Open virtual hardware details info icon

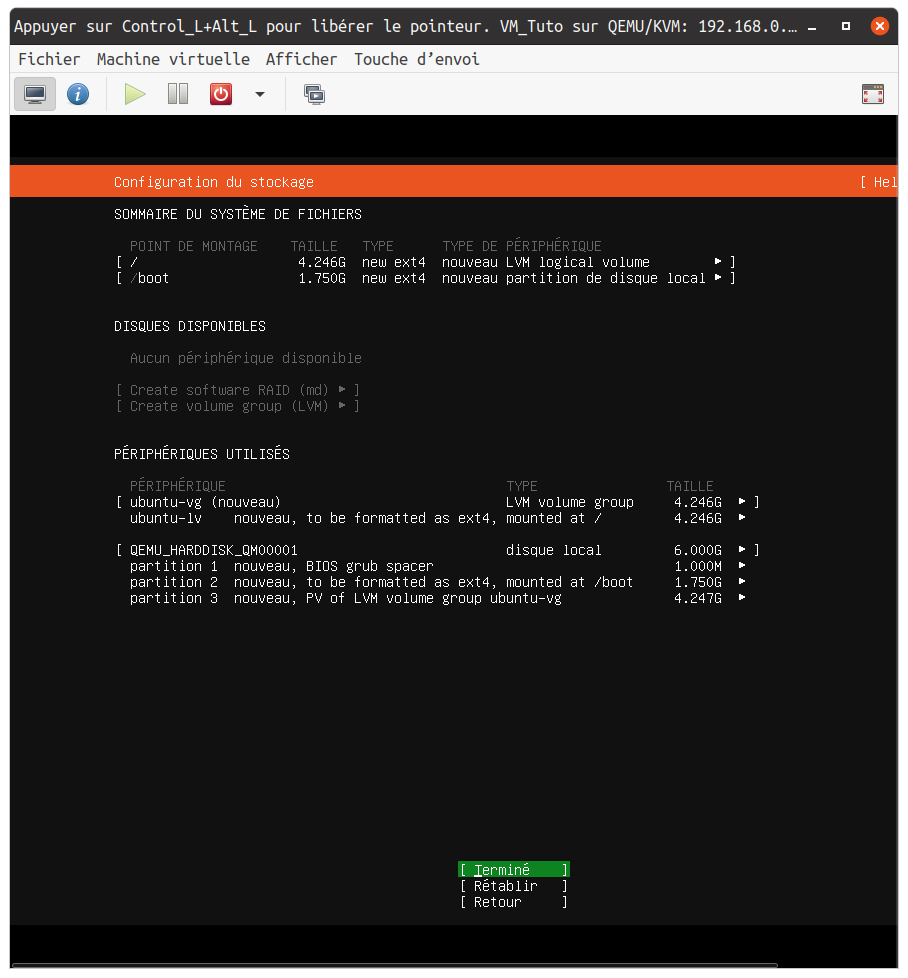(x=78, y=94)
